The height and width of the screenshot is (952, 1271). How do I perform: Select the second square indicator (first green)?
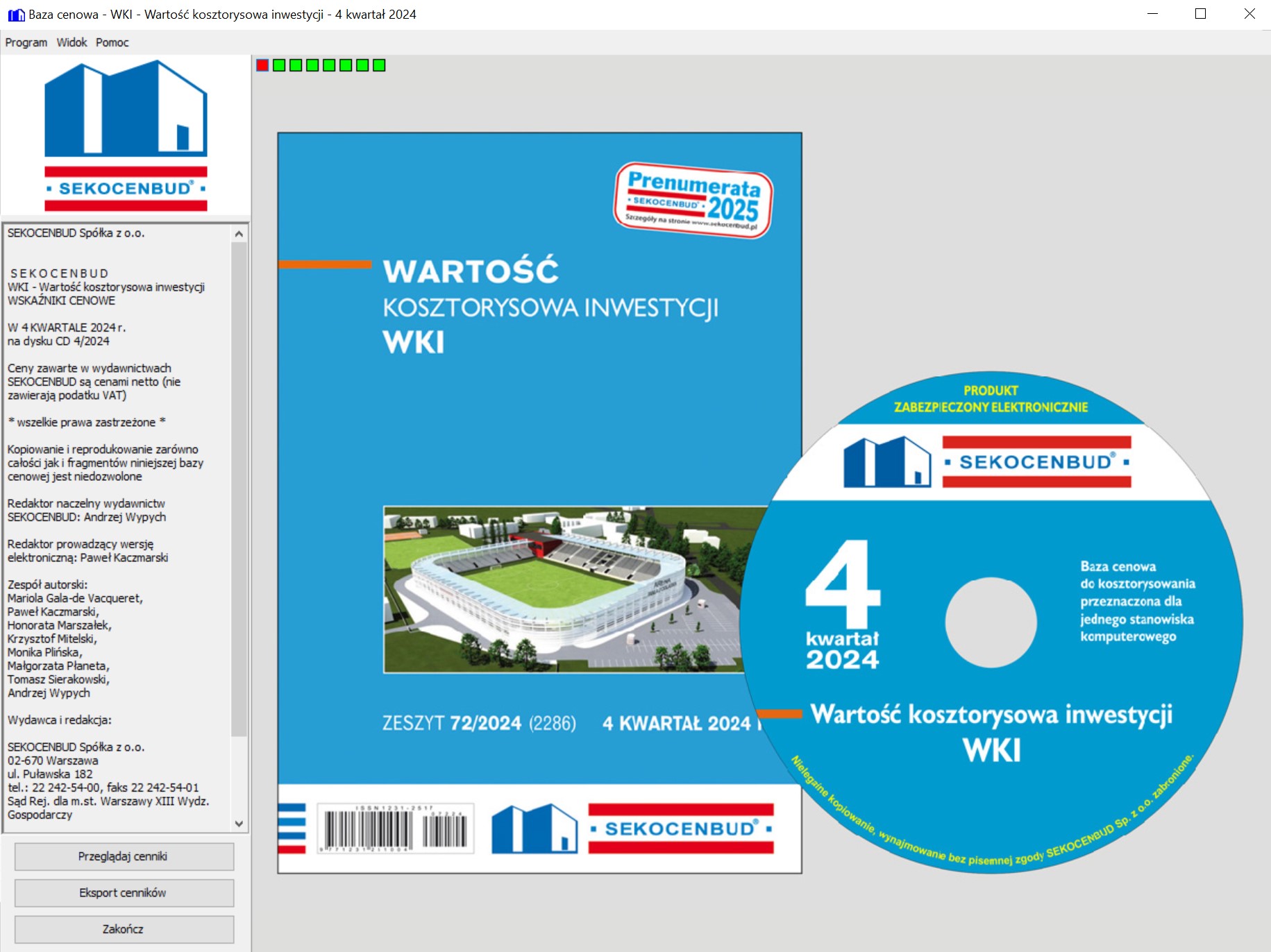(x=279, y=65)
